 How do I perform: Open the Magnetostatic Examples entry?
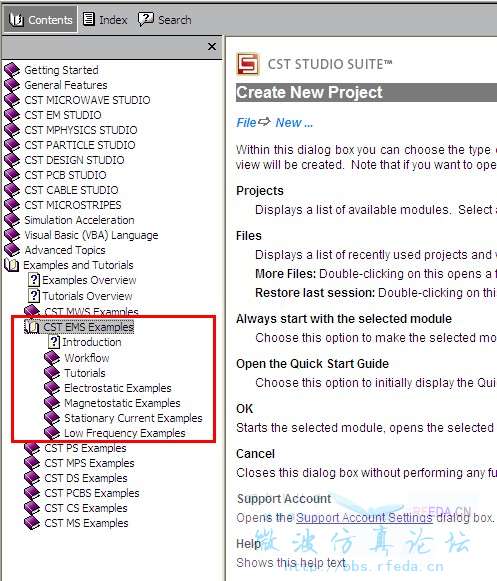tap(122, 403)
